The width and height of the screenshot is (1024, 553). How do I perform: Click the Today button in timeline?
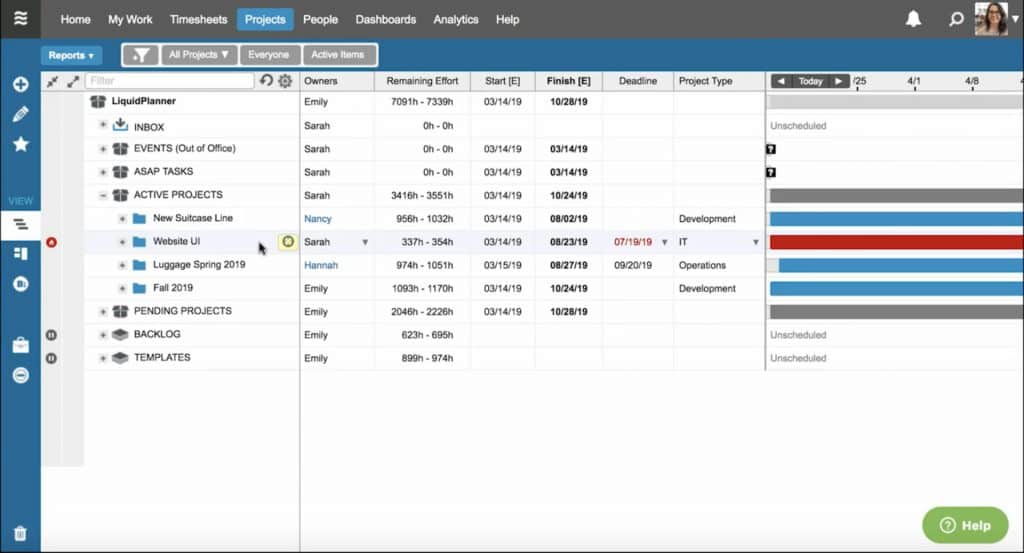click(810, 81)
